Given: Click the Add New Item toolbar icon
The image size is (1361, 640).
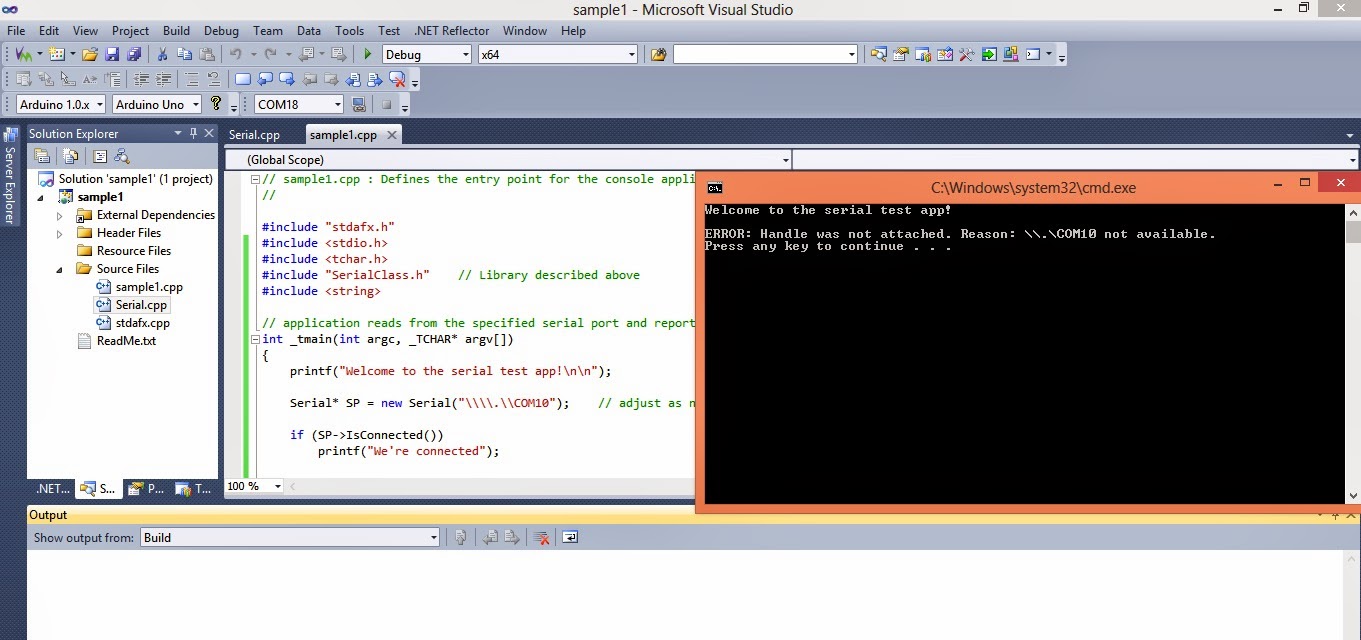Looking at the screenshot, I should point(56,54).
